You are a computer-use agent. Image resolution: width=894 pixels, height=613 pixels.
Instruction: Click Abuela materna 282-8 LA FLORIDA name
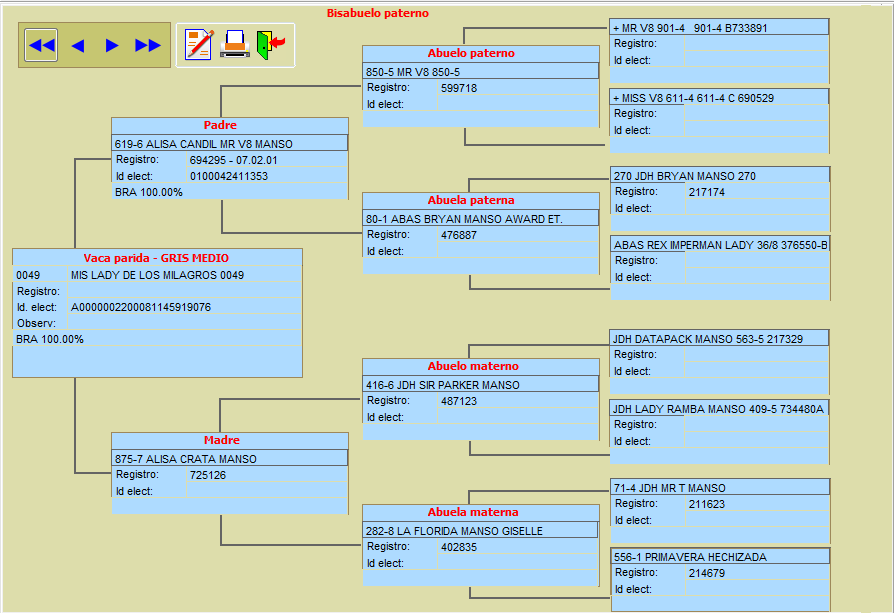[x=480, y=531]
